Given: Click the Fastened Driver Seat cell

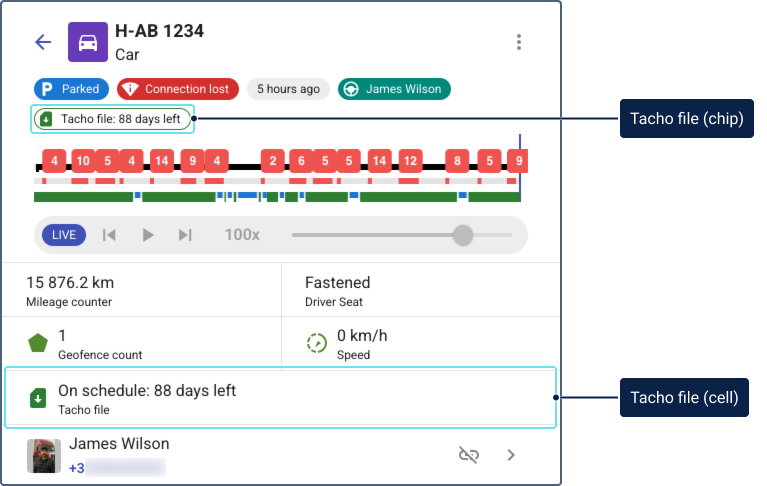Looking at the screenshot, I should click(x=421, y=290).
